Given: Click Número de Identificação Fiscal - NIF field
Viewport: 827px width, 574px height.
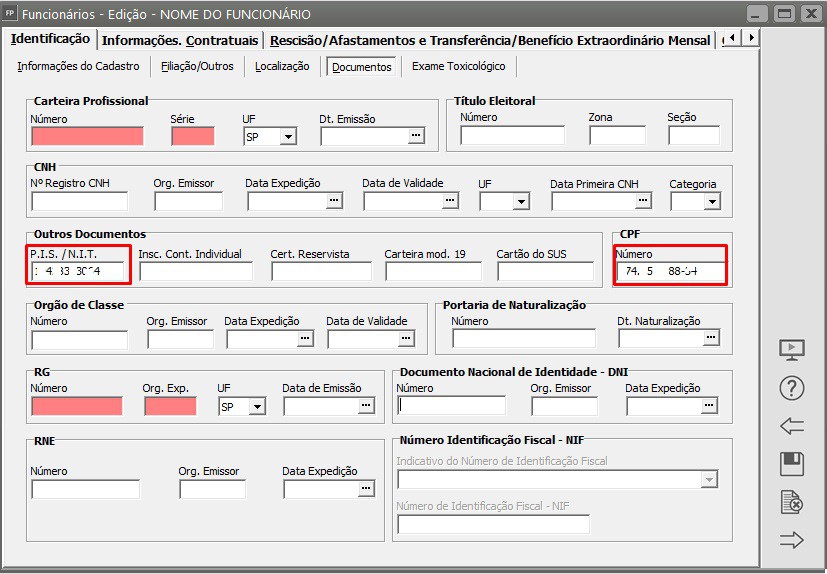Looking at the screenshot, I should coord(494,524).
